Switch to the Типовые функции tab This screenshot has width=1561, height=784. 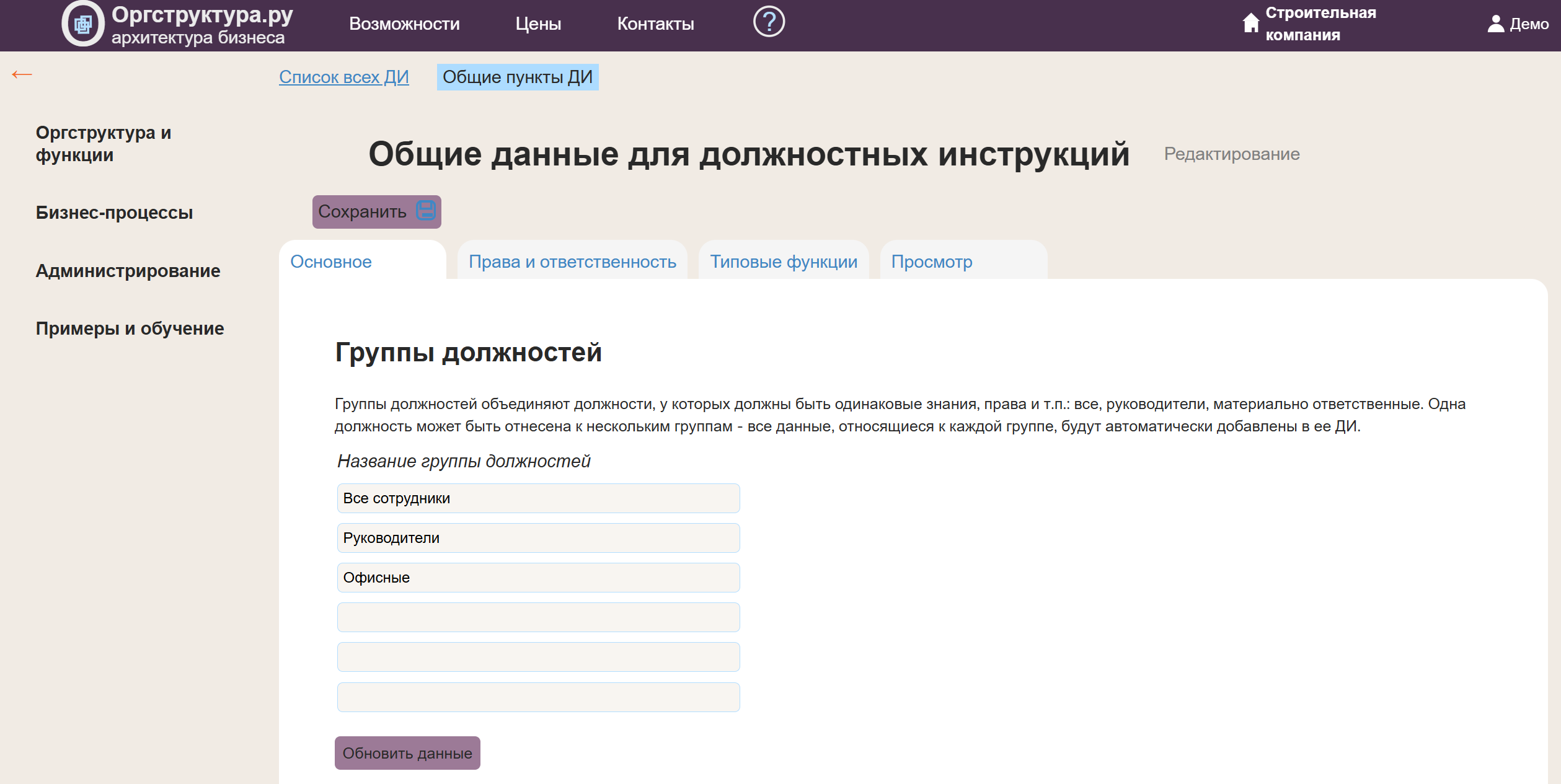pos(784,261)
